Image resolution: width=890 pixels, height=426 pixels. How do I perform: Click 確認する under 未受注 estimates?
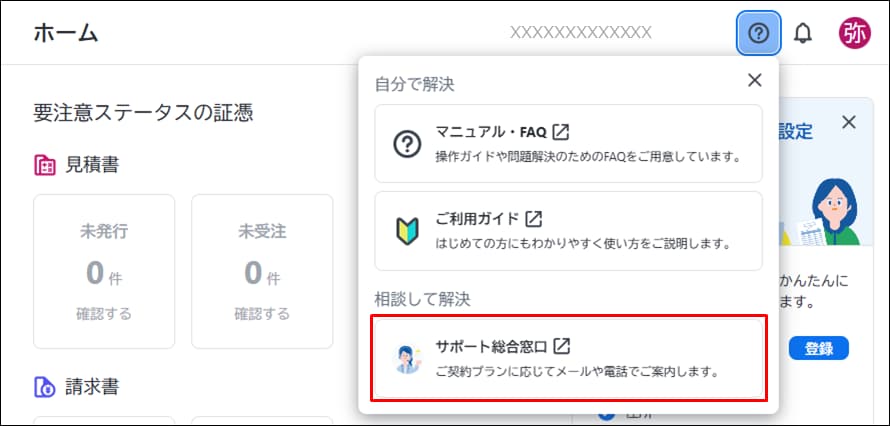(x=262, y=314)
